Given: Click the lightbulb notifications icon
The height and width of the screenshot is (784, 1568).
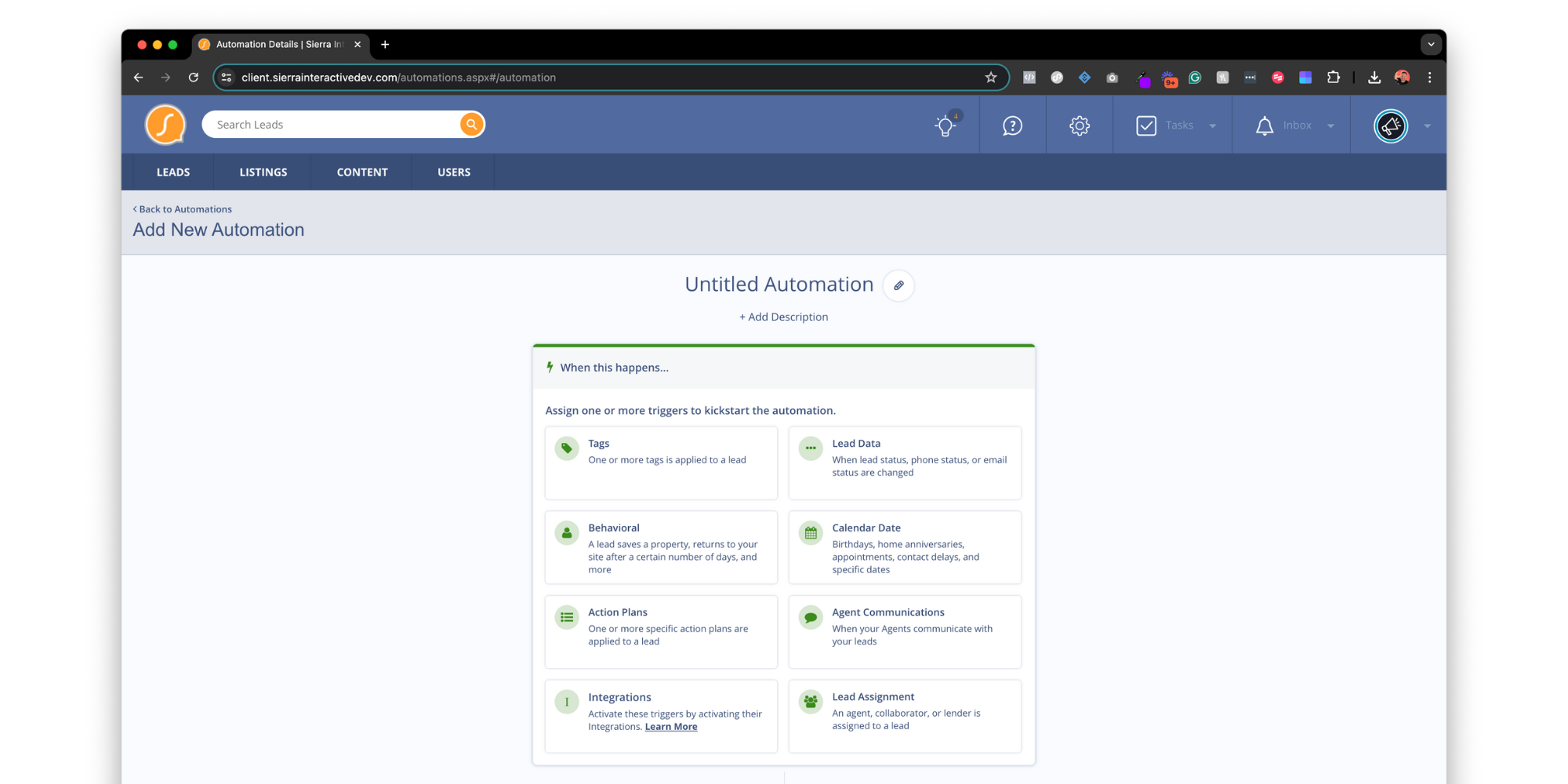Looking at the screenshot, I should click(945, 125).
